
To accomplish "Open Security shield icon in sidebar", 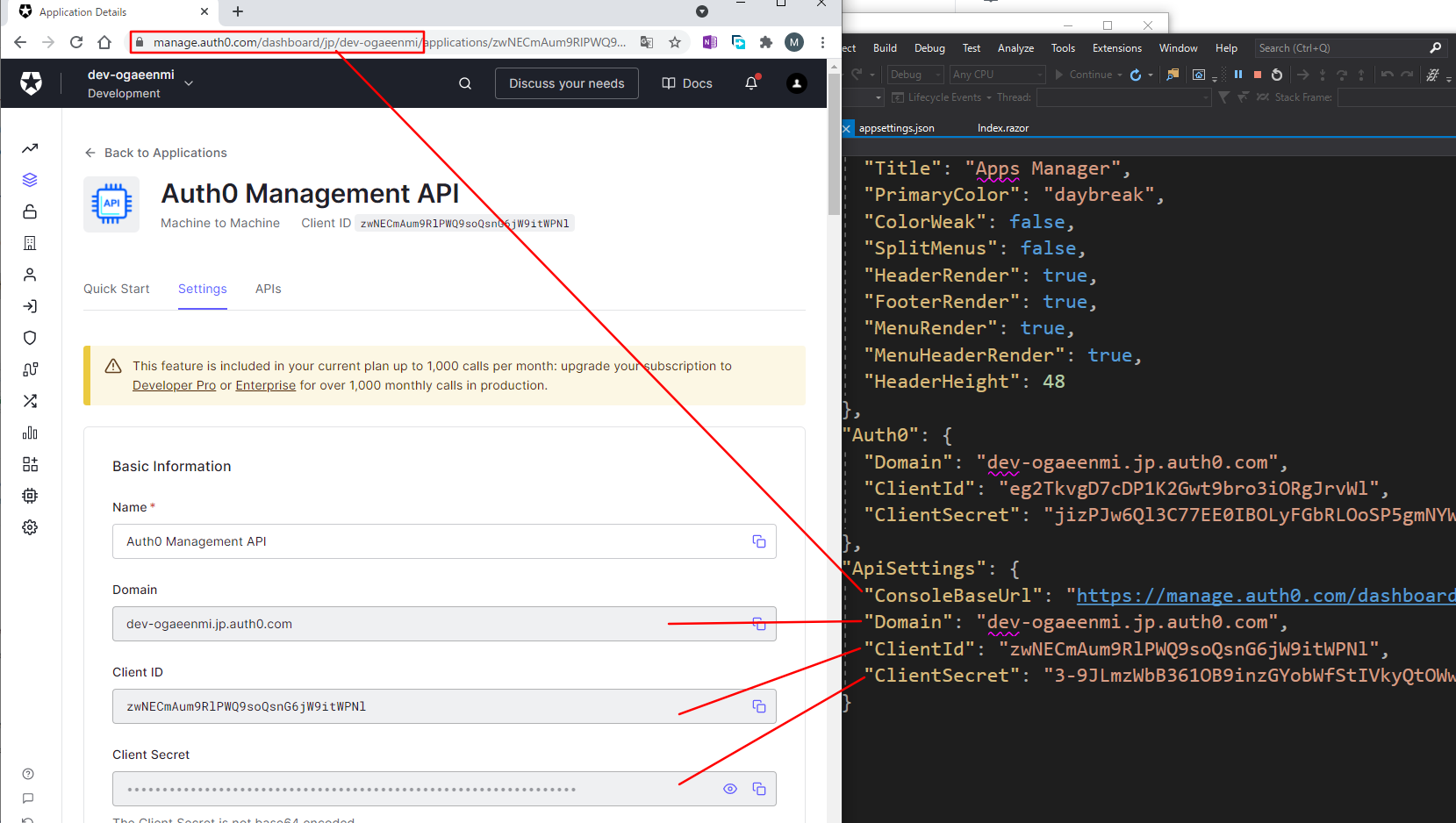I will point(30,338).
